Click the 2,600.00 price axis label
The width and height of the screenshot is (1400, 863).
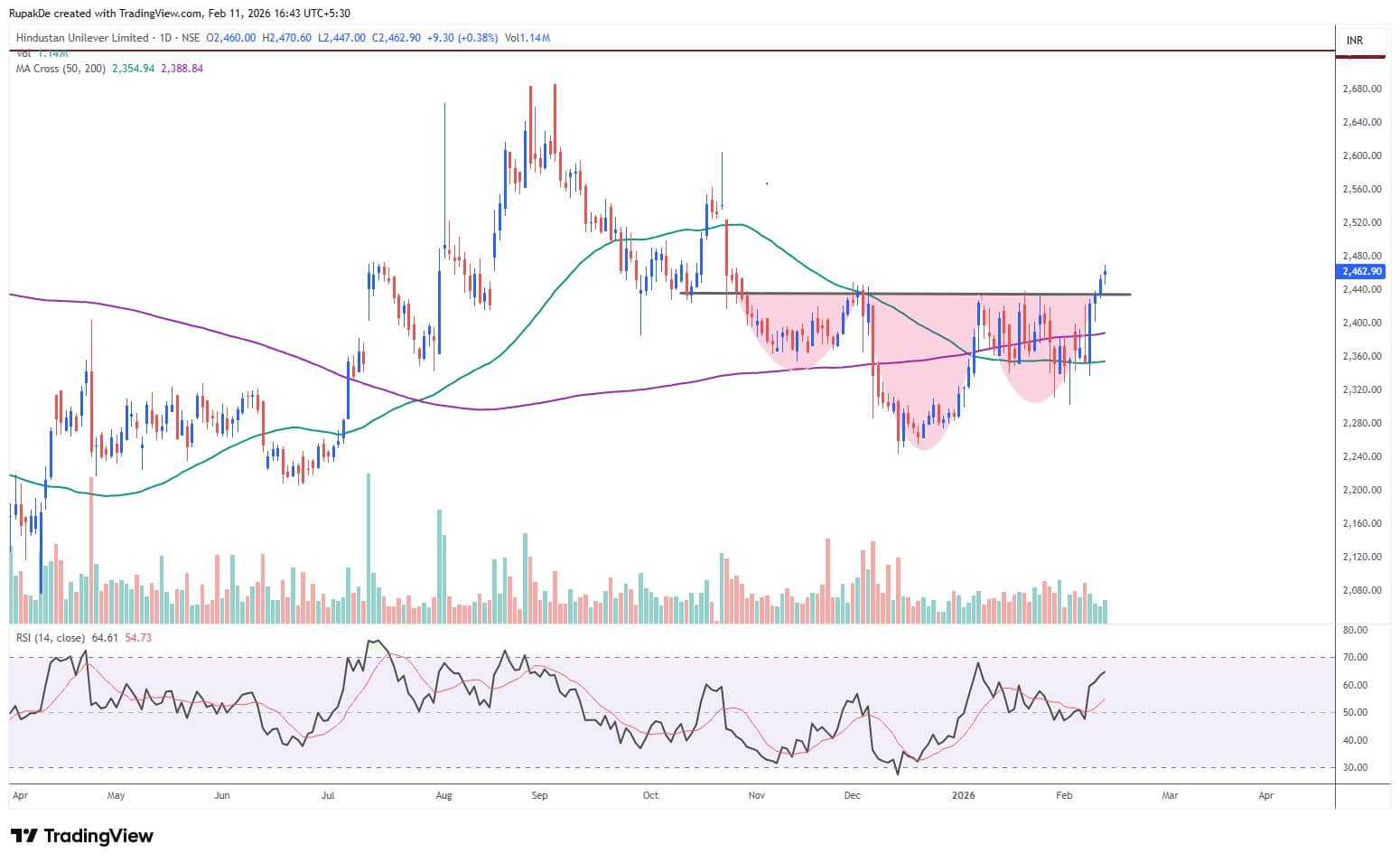[x=1362, y=155]
